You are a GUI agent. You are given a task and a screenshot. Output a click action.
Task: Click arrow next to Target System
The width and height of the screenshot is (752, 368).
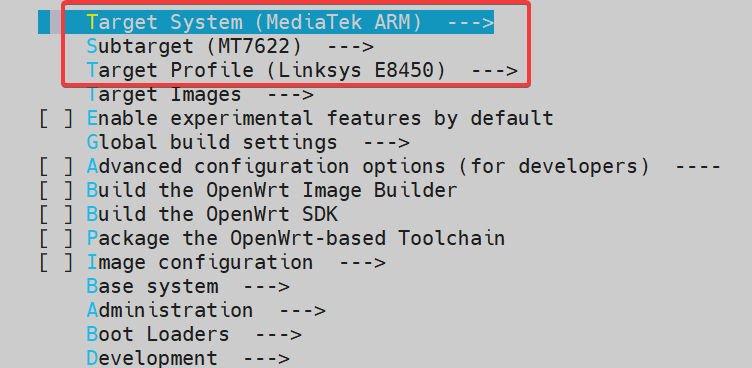tap(470, 23)
